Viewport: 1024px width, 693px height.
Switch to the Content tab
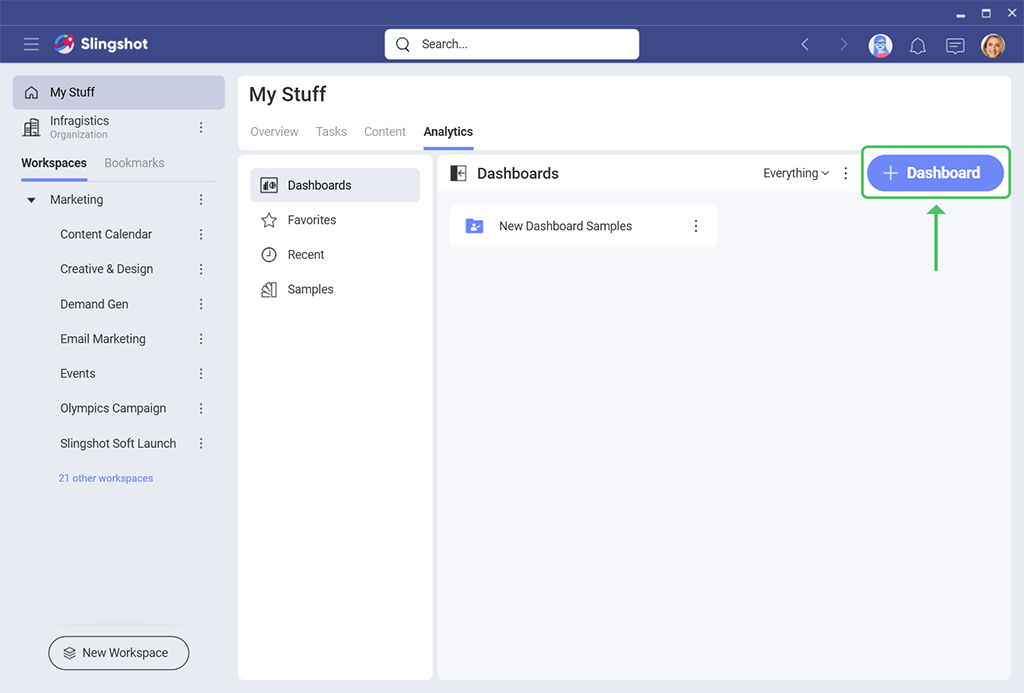coord(385,131)
